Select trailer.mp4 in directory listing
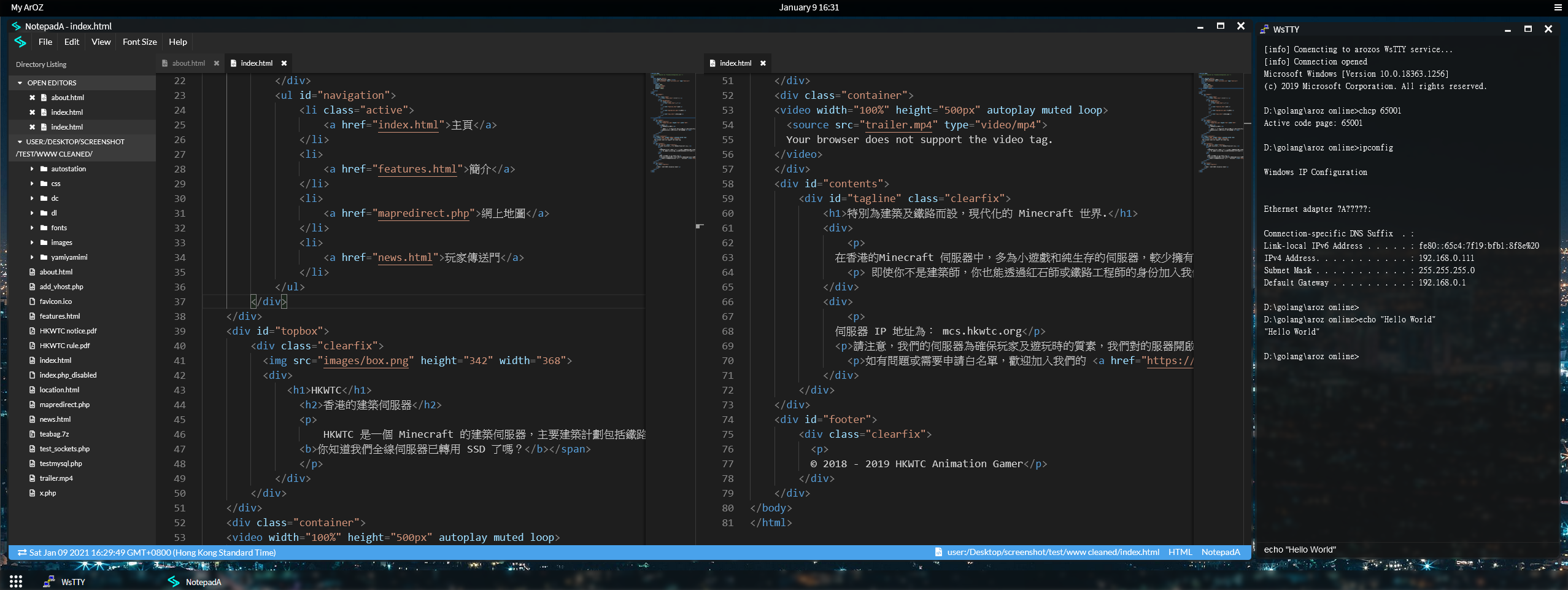This screenshot has height=590, width=1568. tap(56, 478)
